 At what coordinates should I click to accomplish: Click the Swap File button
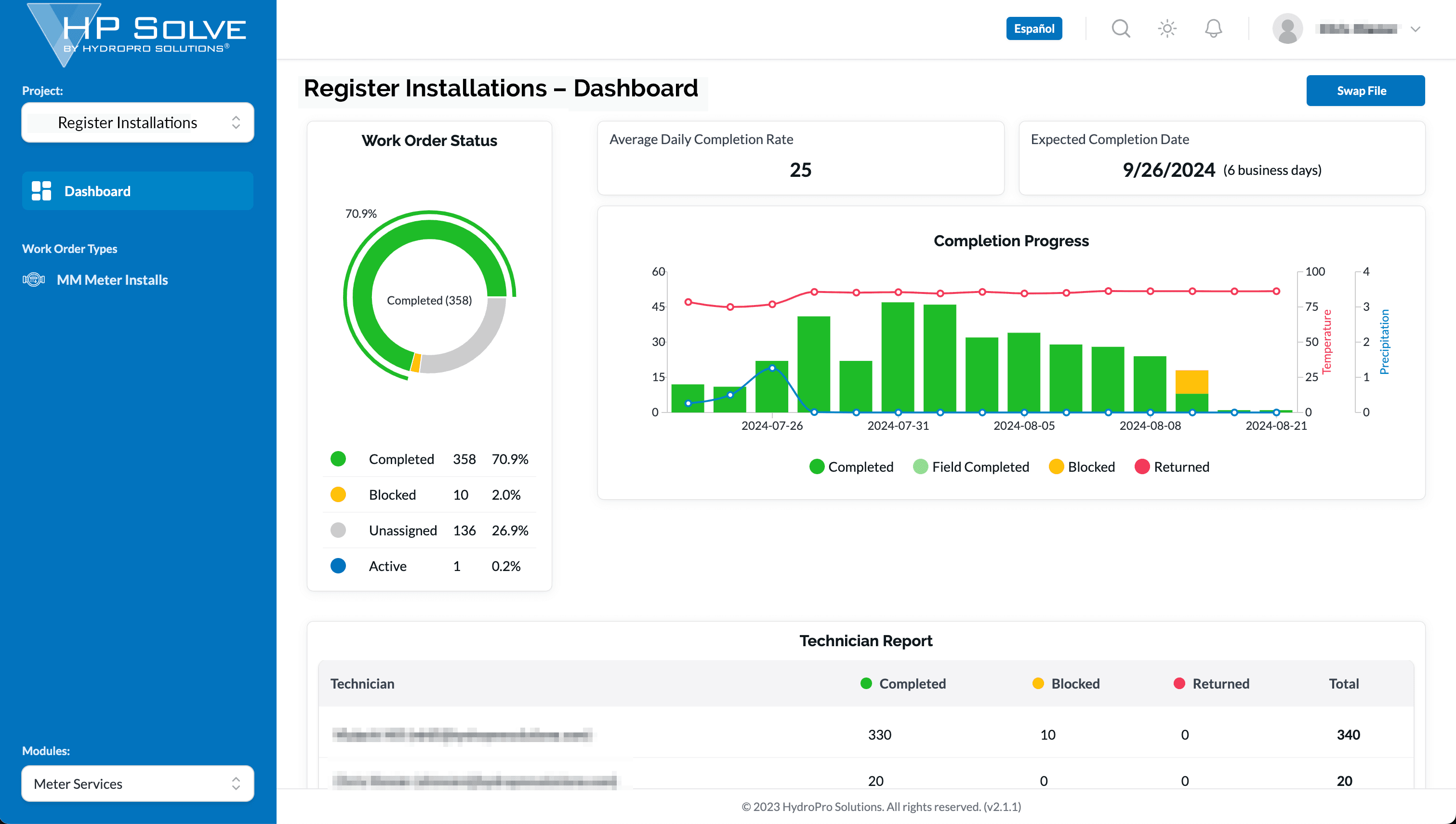point(1363,90)
